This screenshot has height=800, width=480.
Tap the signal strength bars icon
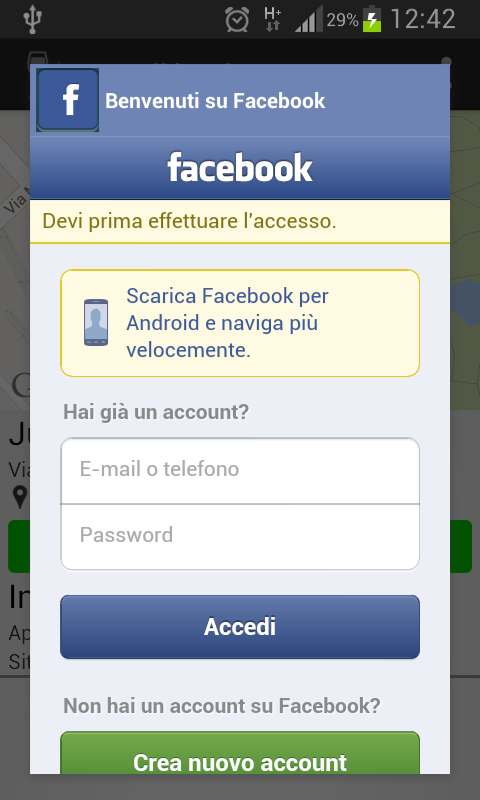click(309, 20)
